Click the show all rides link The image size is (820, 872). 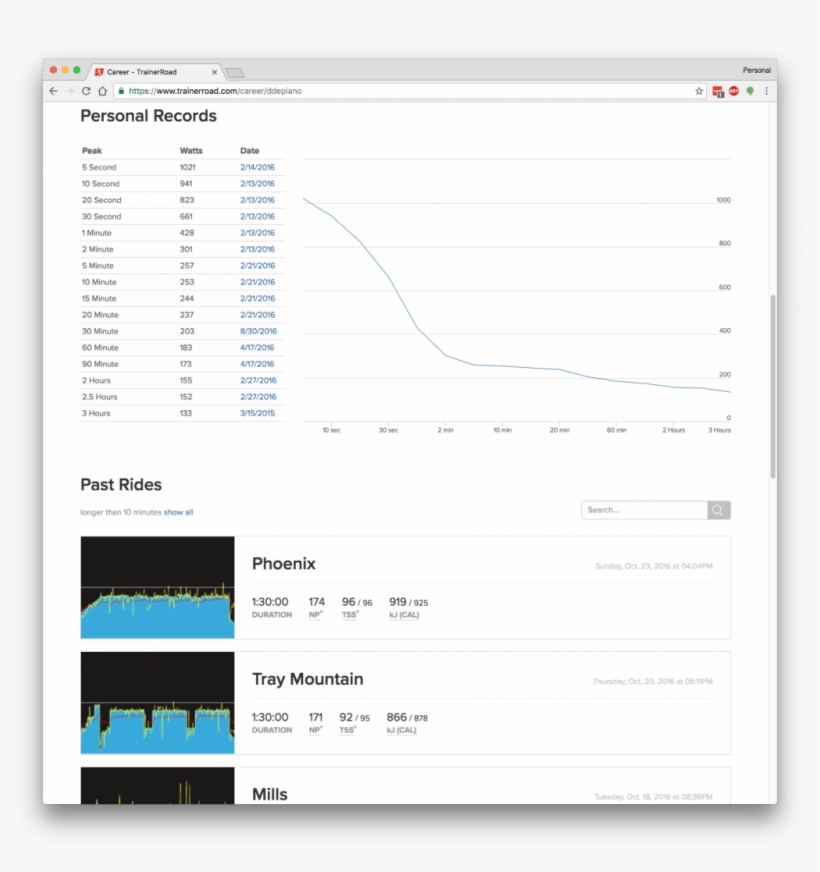point(178,512)
